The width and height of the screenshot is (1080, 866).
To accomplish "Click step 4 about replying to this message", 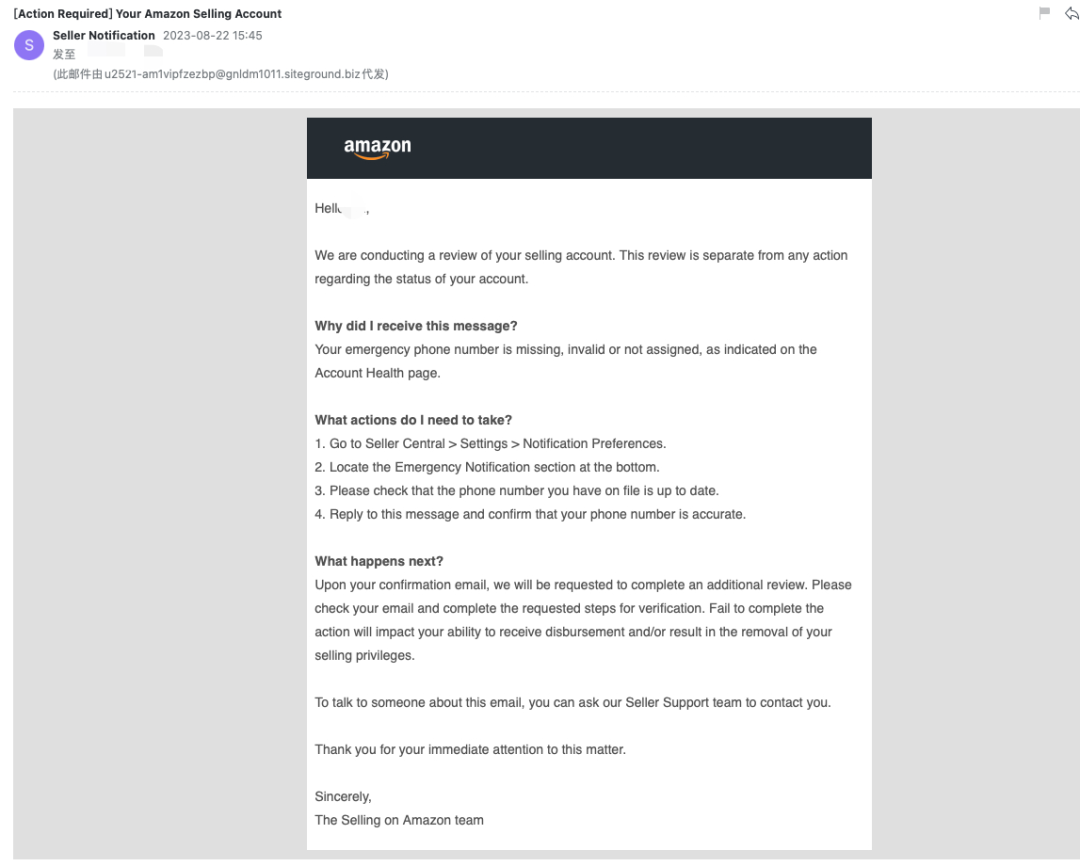I will 530,514.
